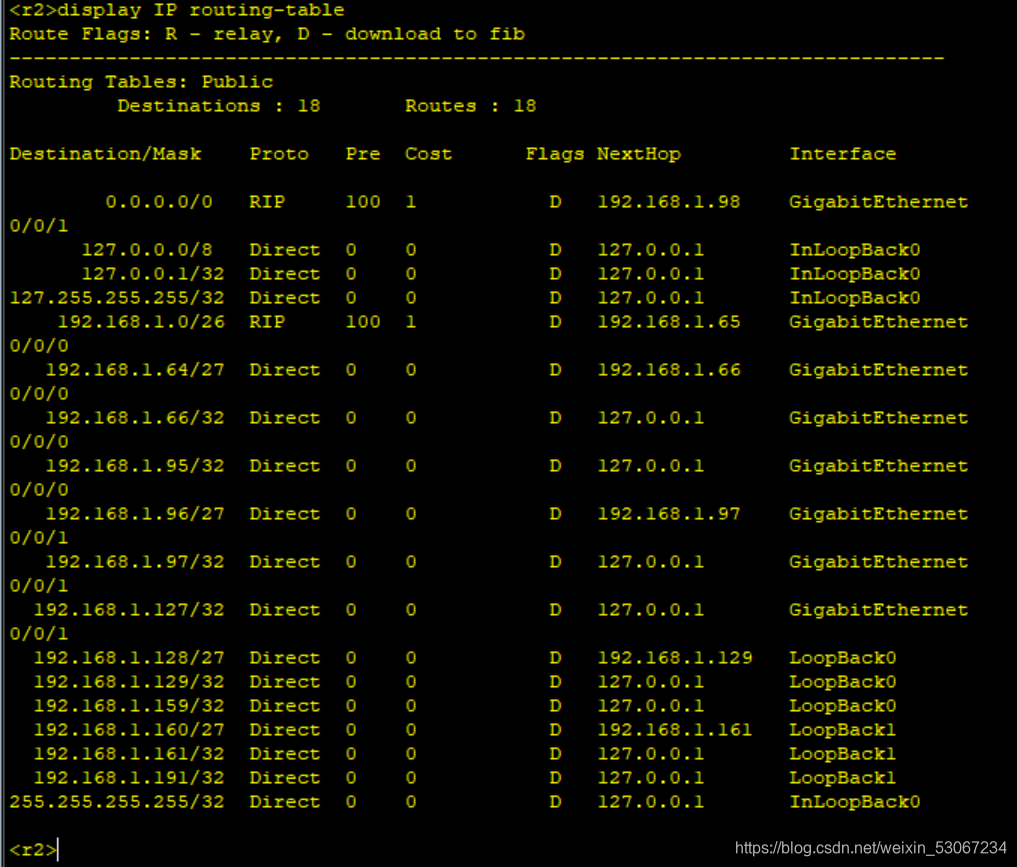Click the "Interface" column header
Viewport: 1017px width, 867px height.
(843, 154)
